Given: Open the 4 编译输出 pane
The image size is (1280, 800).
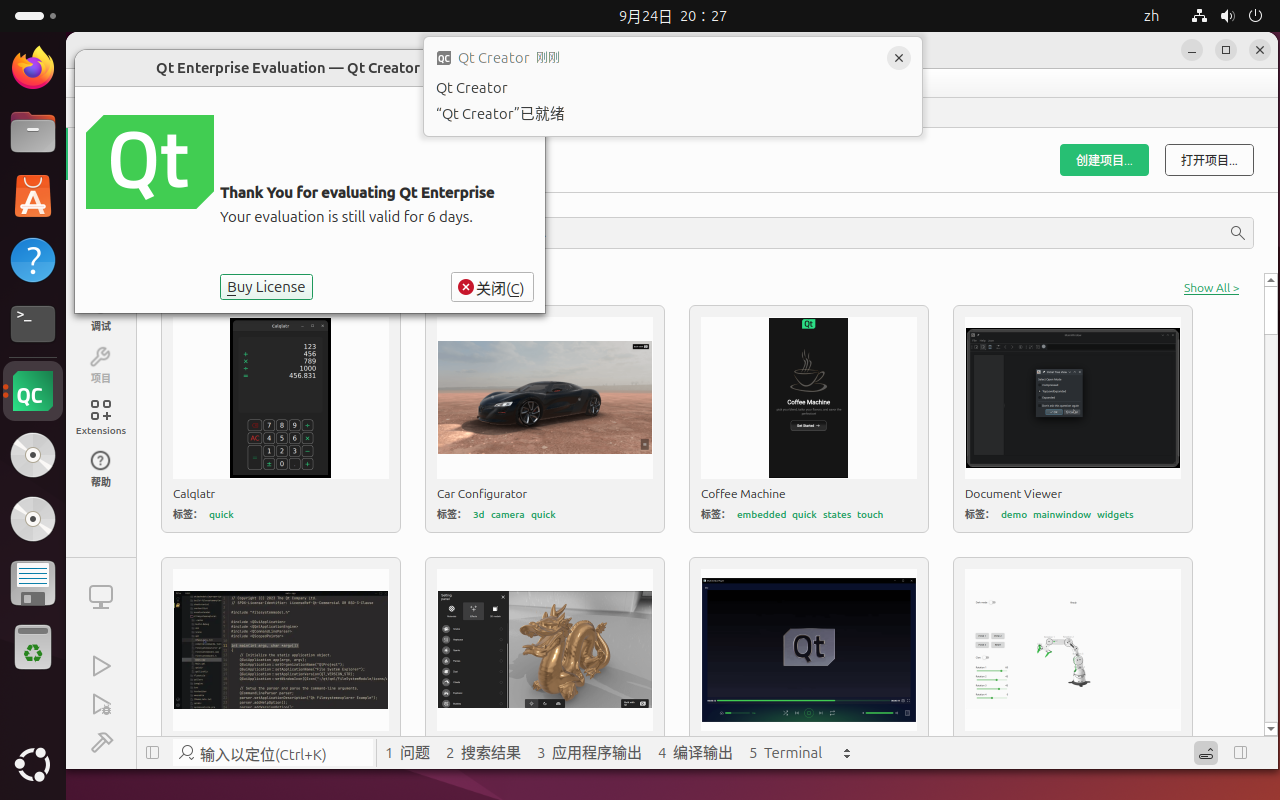Looking at the screenshot, I should [695, 753].
